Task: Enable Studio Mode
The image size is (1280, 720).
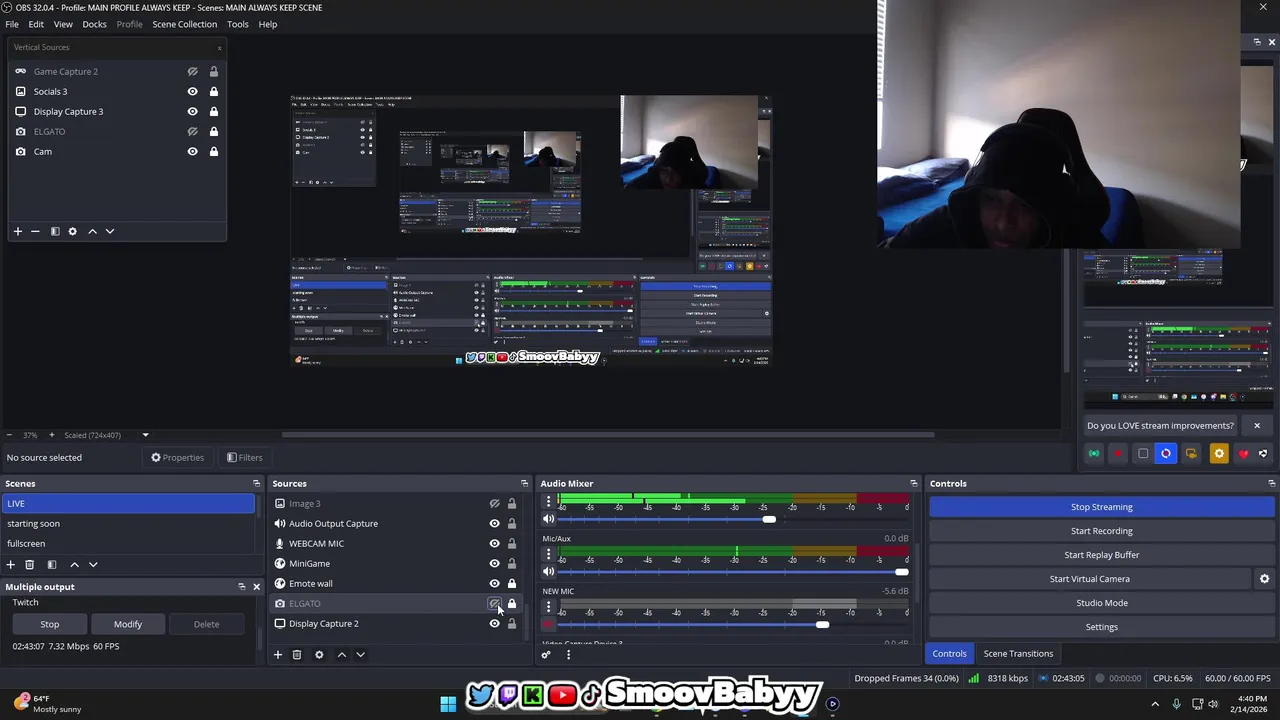Action: coord(1102,603)
